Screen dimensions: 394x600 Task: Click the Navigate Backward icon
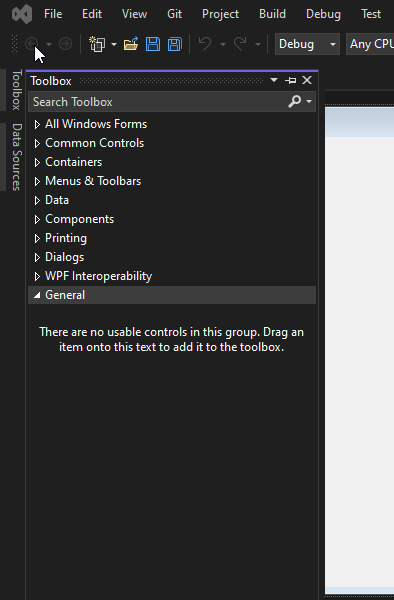[32, 44]
